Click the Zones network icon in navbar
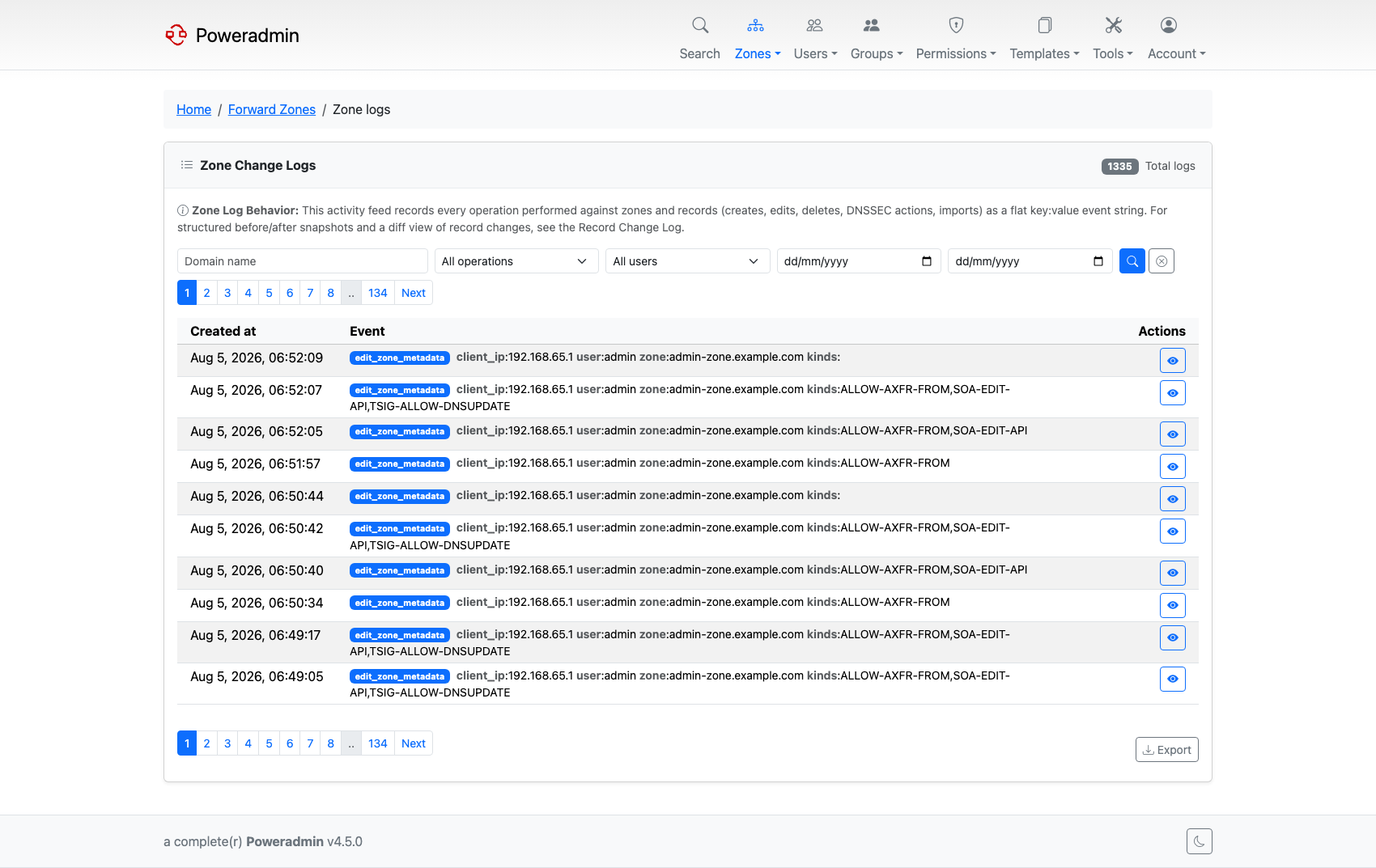1376x868 pixels. pos(756,25)
